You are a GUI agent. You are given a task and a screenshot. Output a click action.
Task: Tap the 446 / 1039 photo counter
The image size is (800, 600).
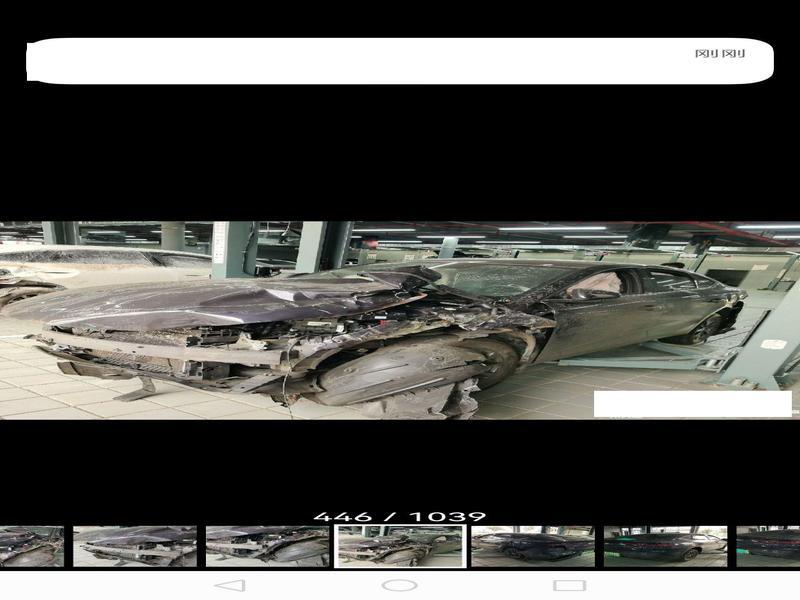coord(400,516)
